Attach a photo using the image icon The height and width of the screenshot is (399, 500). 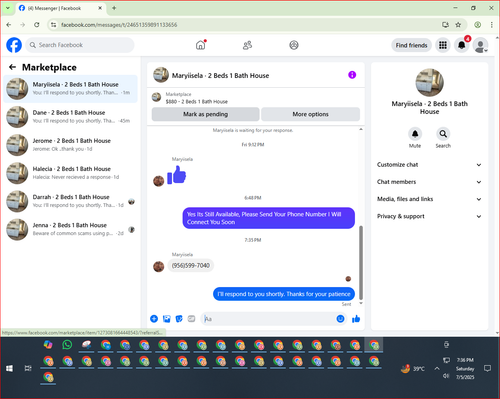pyautogui.click(x=167, y=319)
